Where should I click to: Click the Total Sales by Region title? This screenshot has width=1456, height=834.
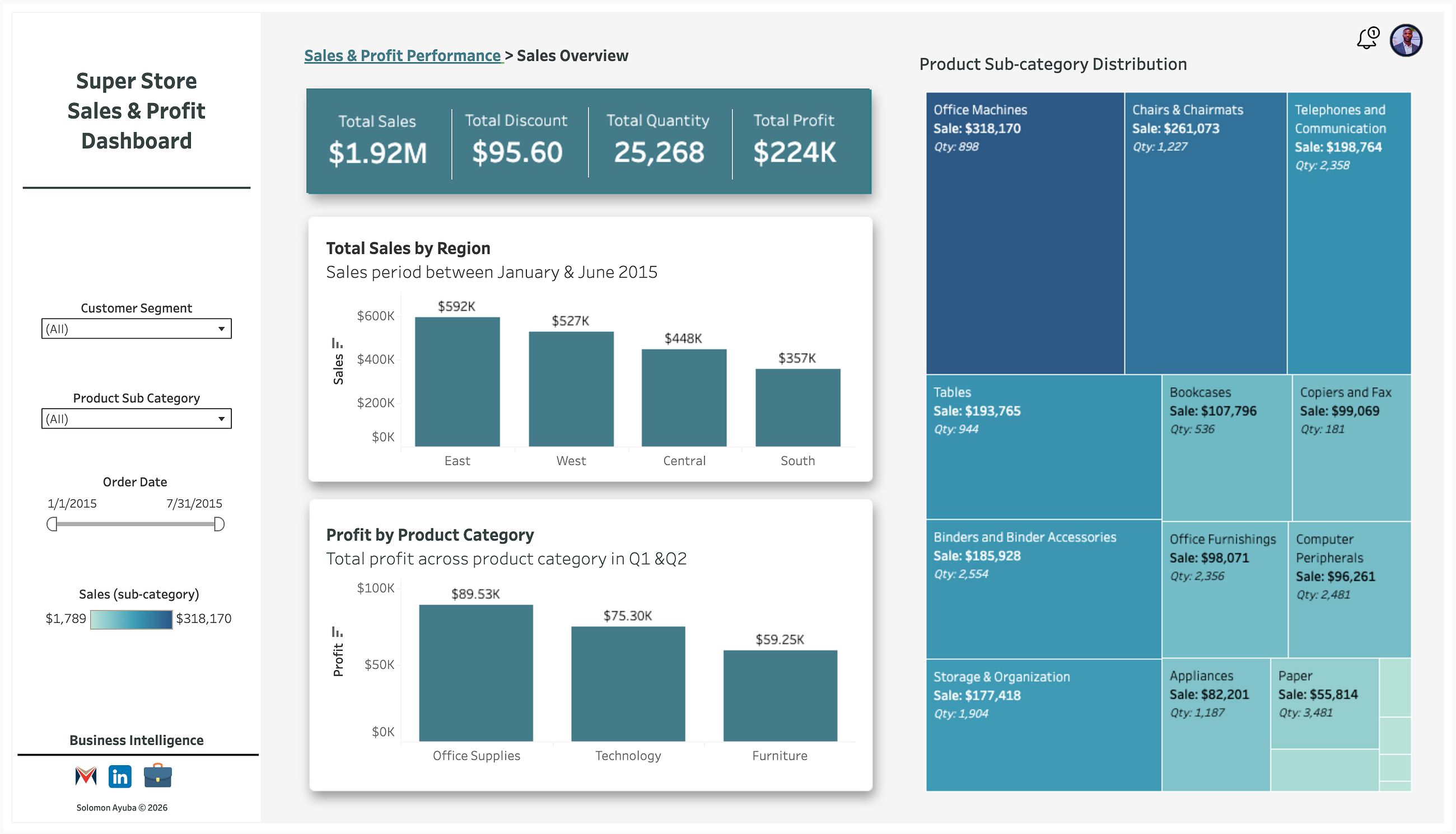[408, 248]
